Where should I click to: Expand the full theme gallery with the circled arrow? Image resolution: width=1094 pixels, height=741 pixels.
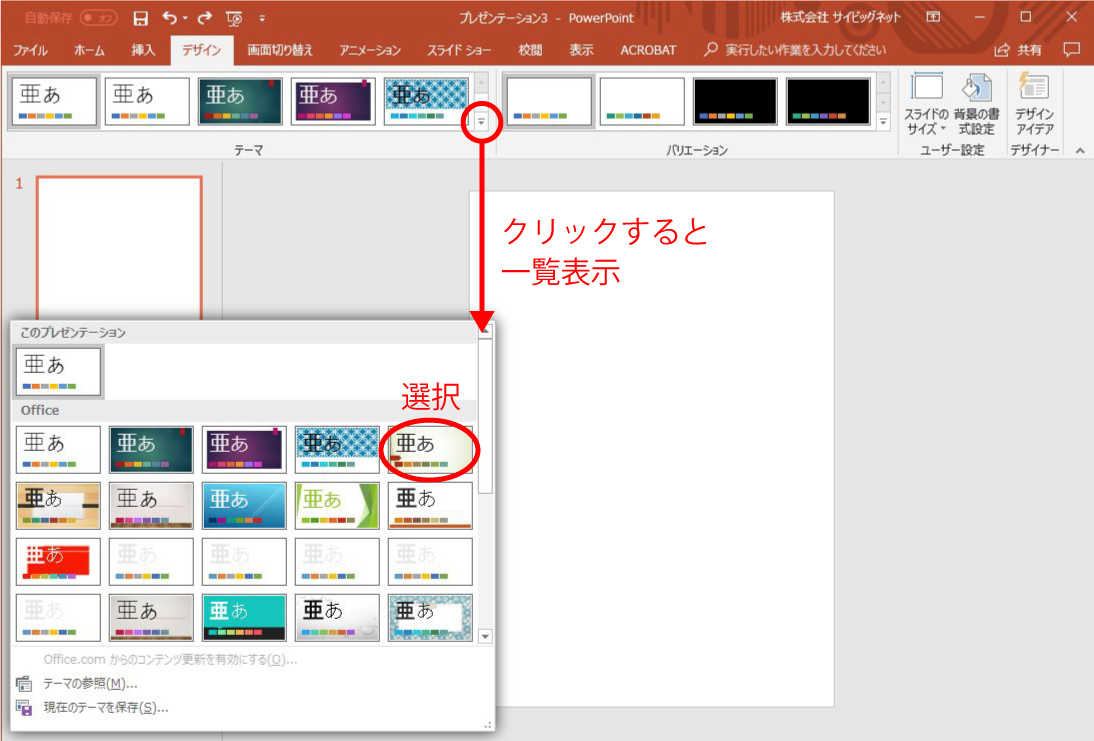(x=483, y=121)
